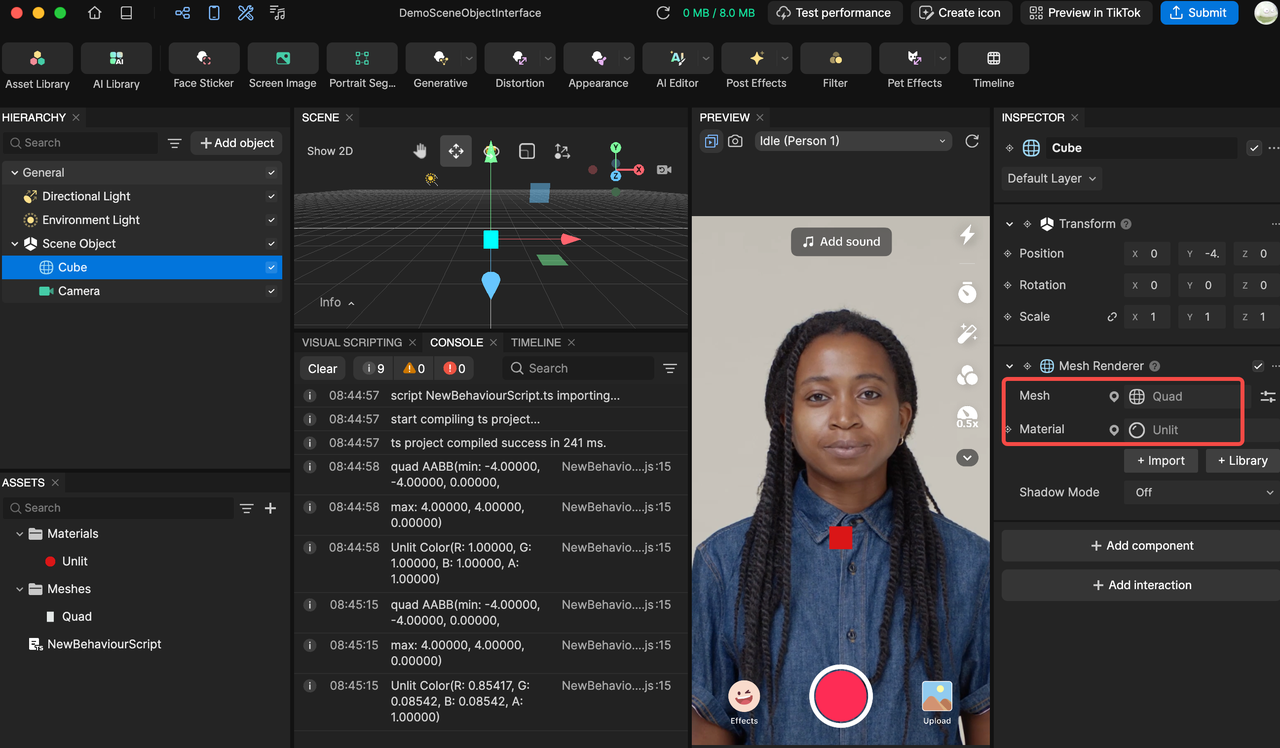Add a Face Sticker object
1280x748 pixels.
[204, 67]
